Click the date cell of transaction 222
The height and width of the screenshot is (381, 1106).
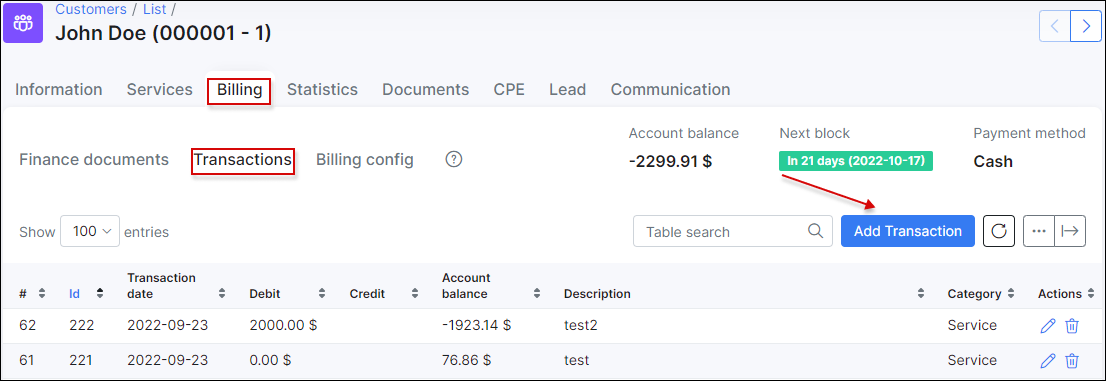168,325
